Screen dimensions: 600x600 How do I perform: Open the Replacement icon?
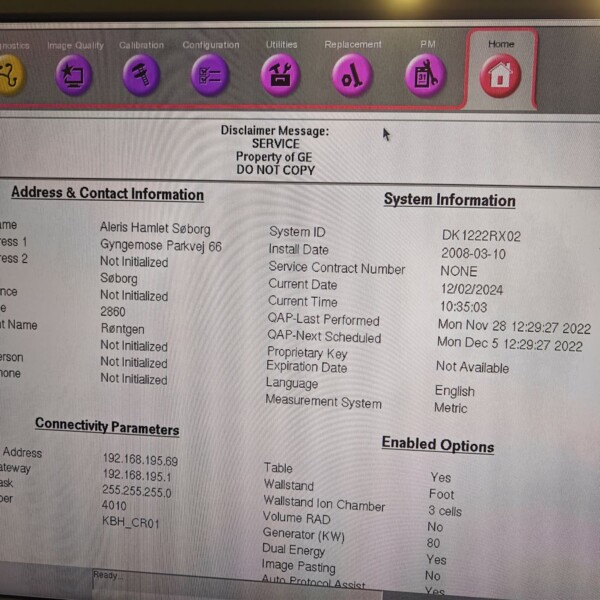pyautogui.click(x=352, y=76)
